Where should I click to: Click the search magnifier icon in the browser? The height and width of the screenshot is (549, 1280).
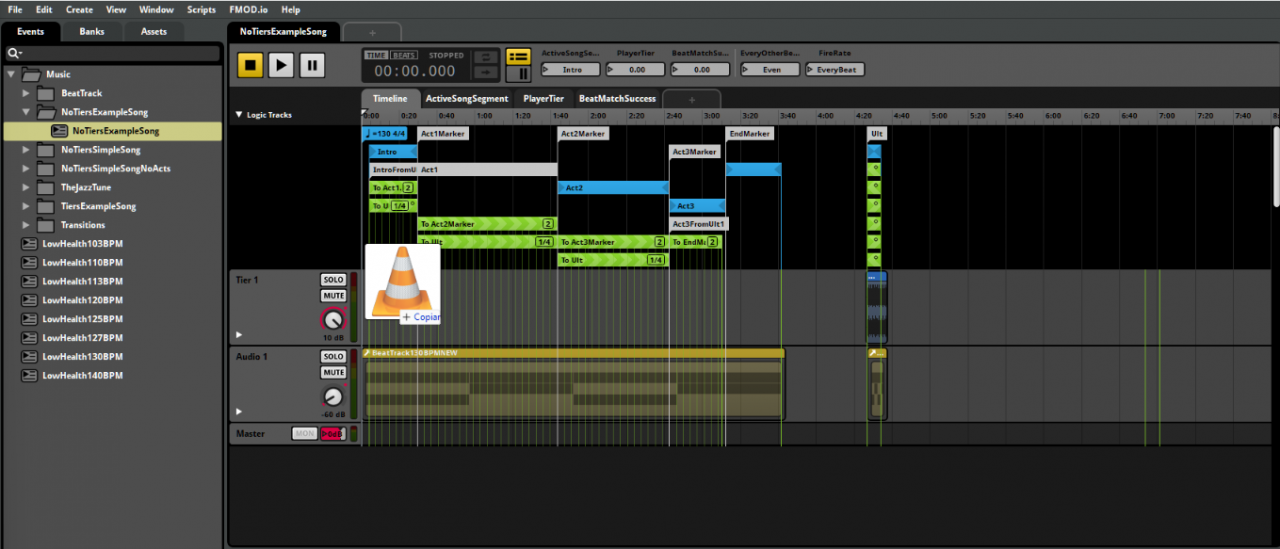(x=14, y=53)
